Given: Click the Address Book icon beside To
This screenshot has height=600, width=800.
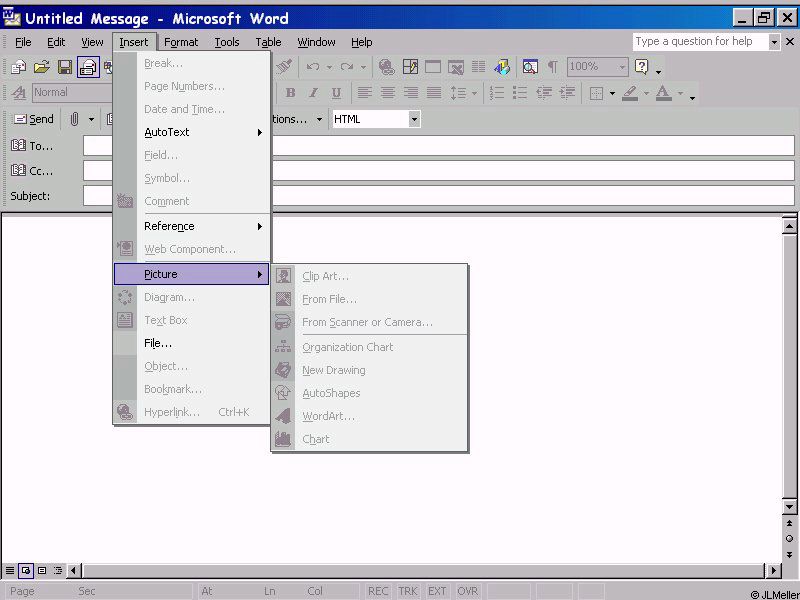Looking at the screenshot, I should 18,146.
